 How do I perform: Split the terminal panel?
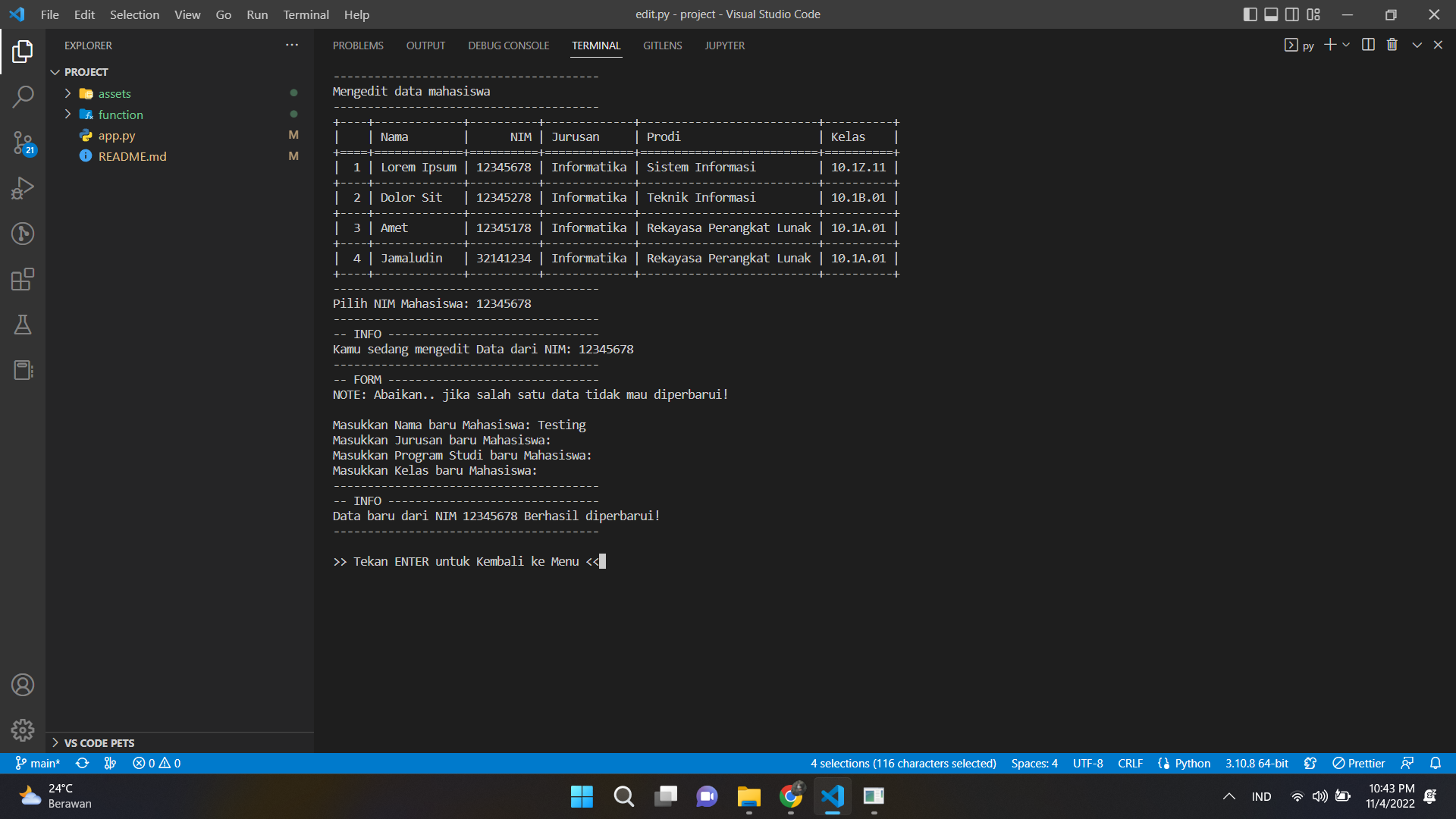click(x=1368, y=45)
